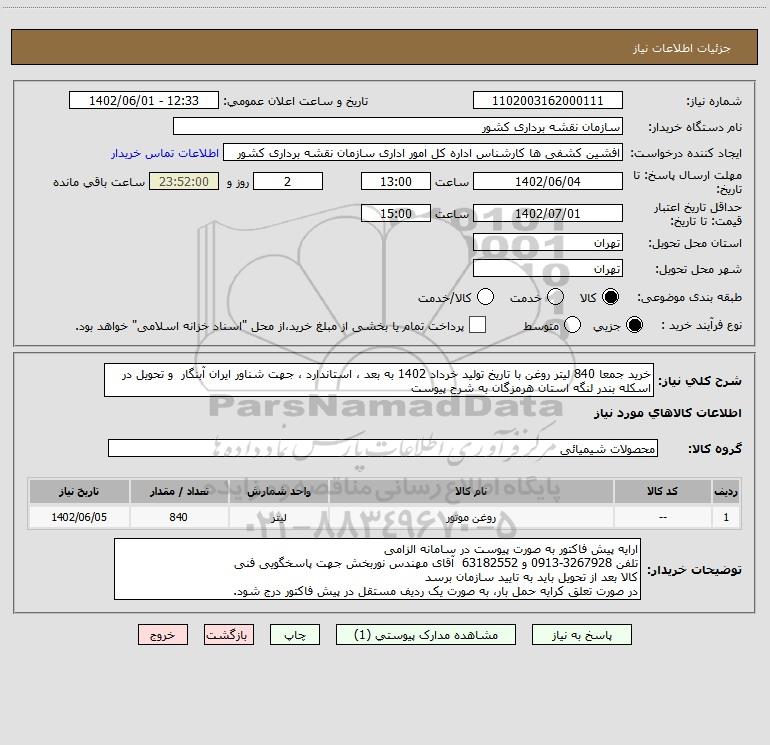Click the نام کالا column header

pos(470,491)
